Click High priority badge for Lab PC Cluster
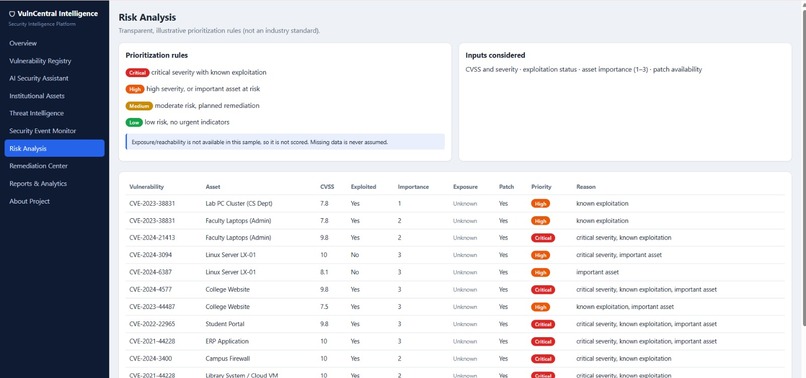This screenshot has height=378, width=806. coord(540,204)
